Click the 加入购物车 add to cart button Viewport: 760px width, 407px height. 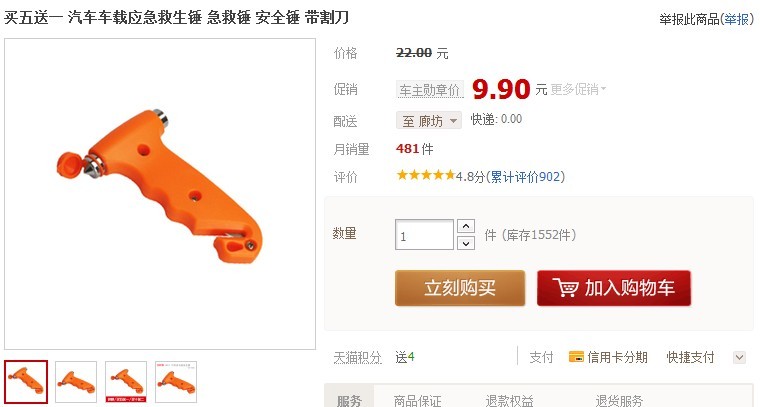tap(614, 288)
